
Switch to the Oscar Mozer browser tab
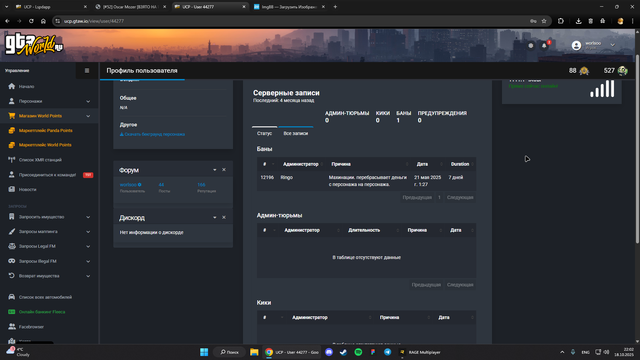pos(130,7)
